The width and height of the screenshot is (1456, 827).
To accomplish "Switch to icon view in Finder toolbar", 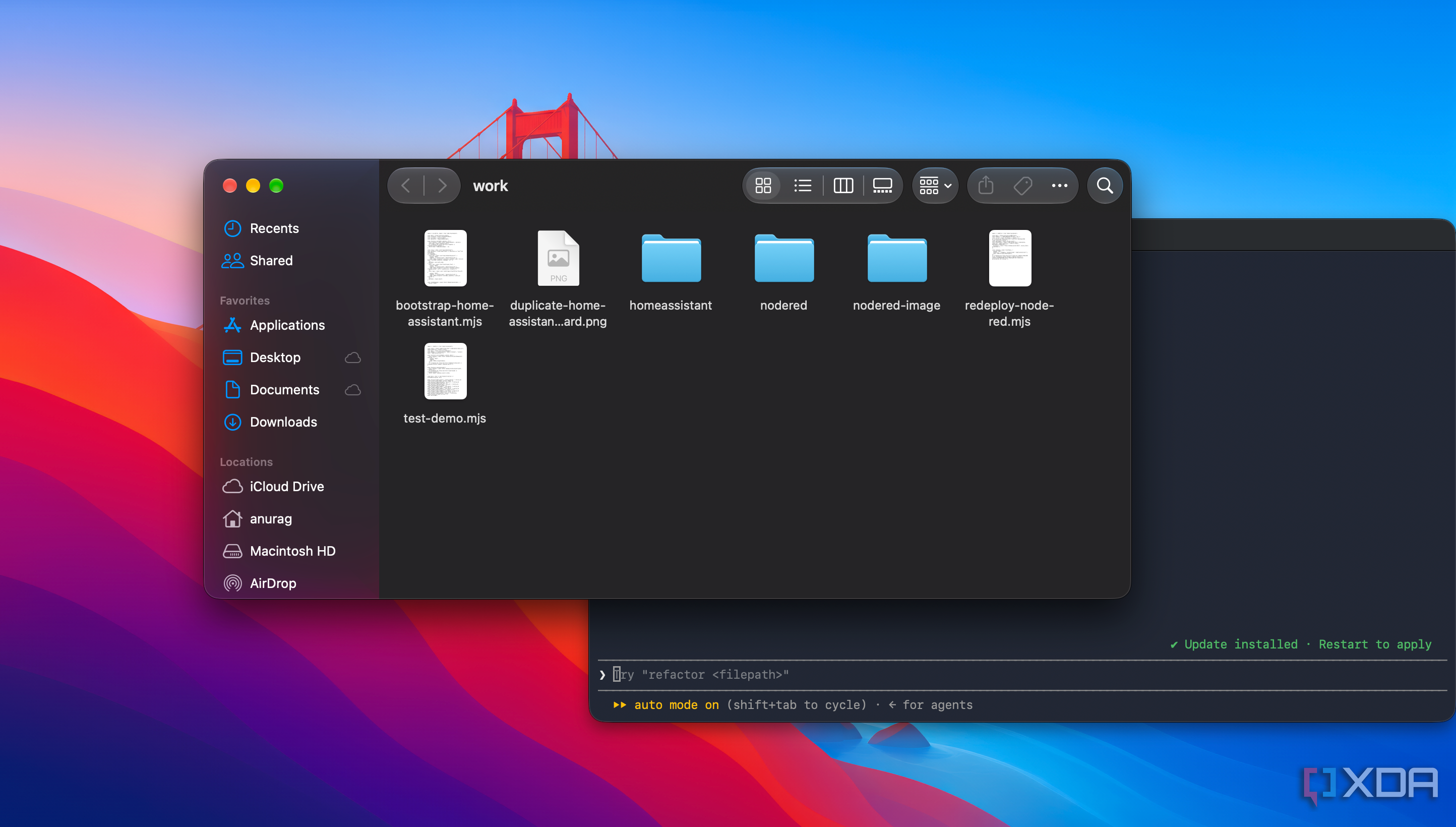I will click(763, 186).
